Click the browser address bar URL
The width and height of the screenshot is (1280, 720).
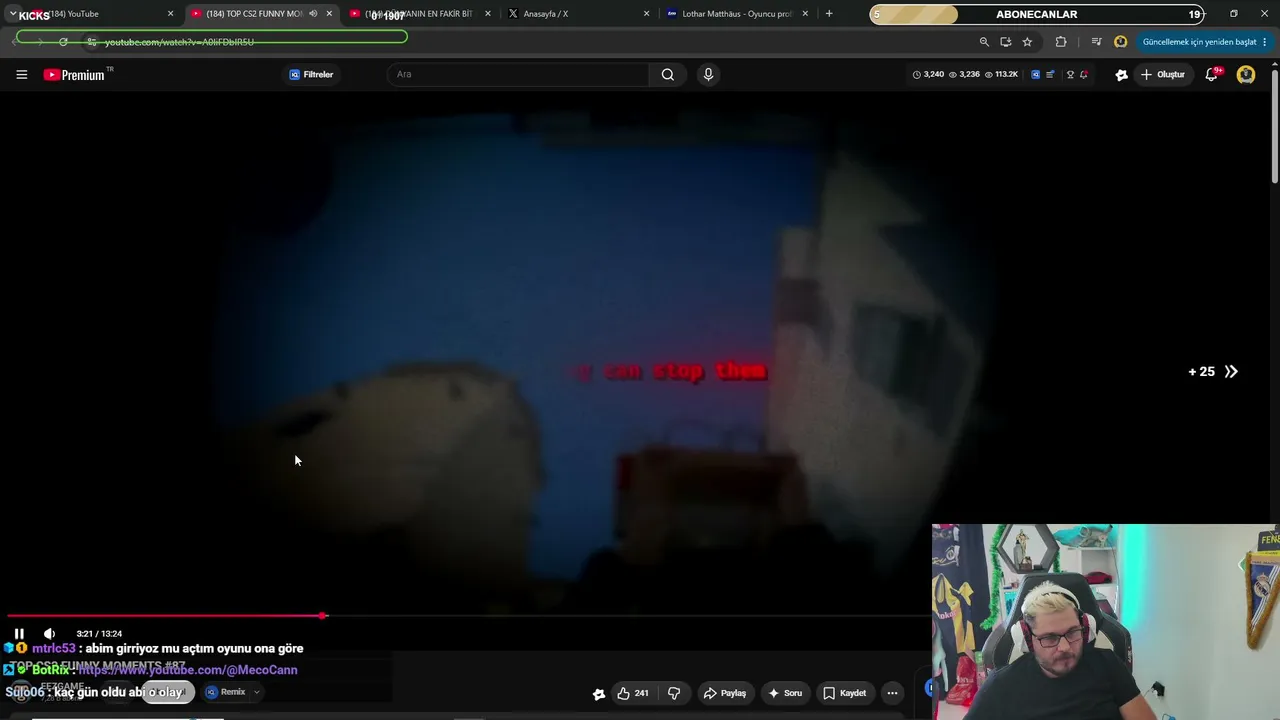(180, 42)
